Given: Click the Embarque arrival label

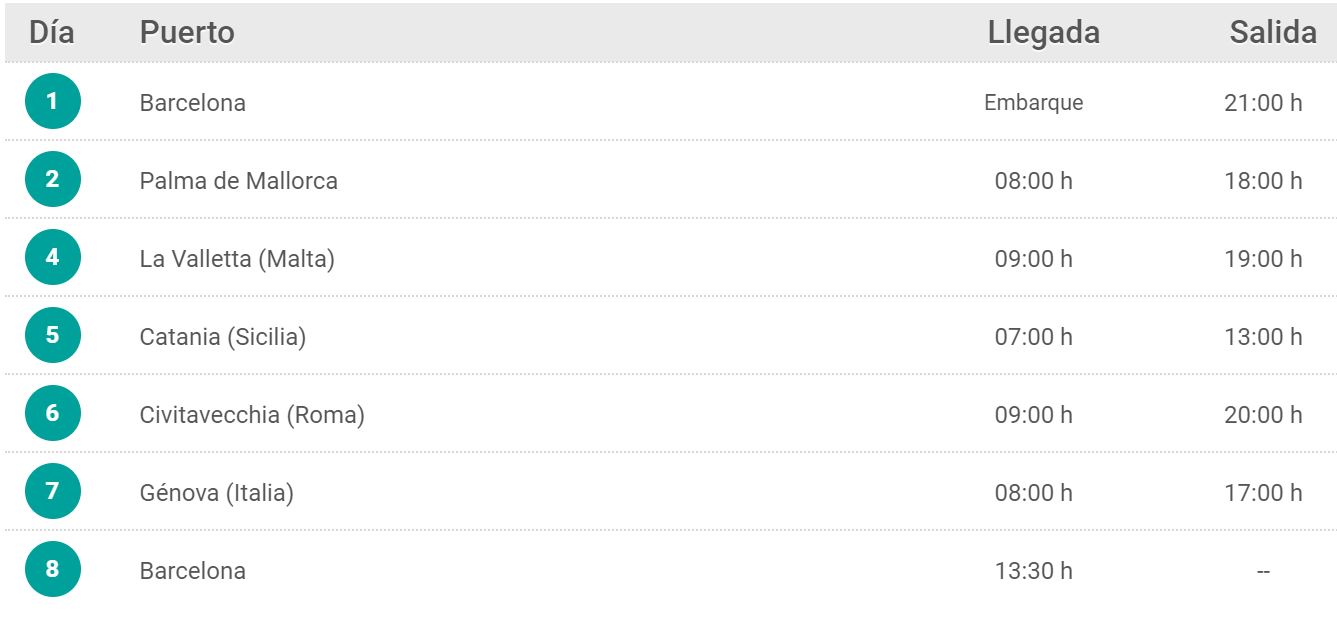Looking at the screenshot, I should point(1033,103).
